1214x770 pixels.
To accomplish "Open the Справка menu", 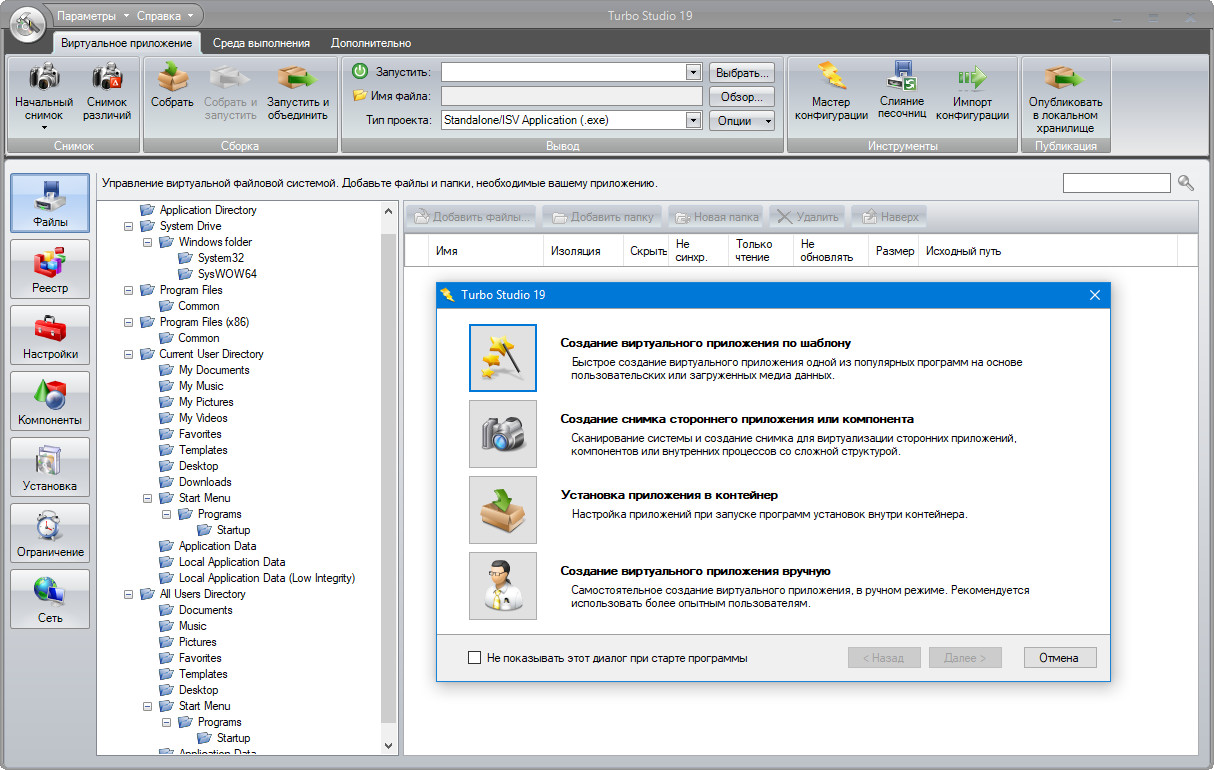I will (165, 16).
